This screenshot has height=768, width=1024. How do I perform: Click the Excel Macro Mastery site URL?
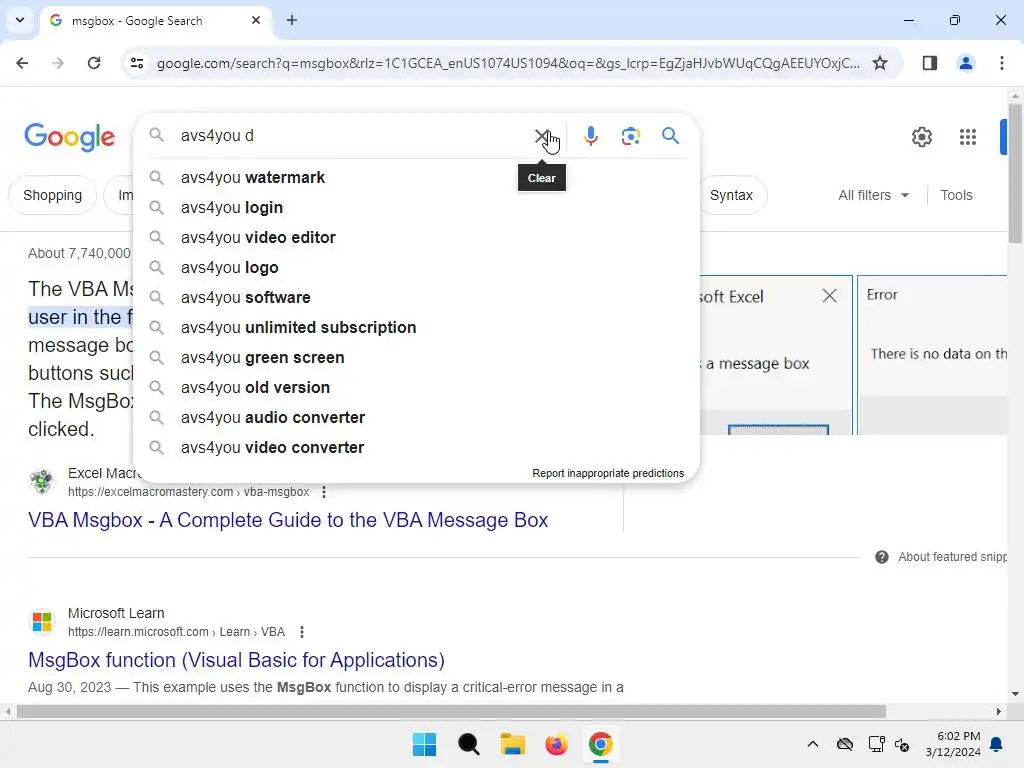pos(188,492)
